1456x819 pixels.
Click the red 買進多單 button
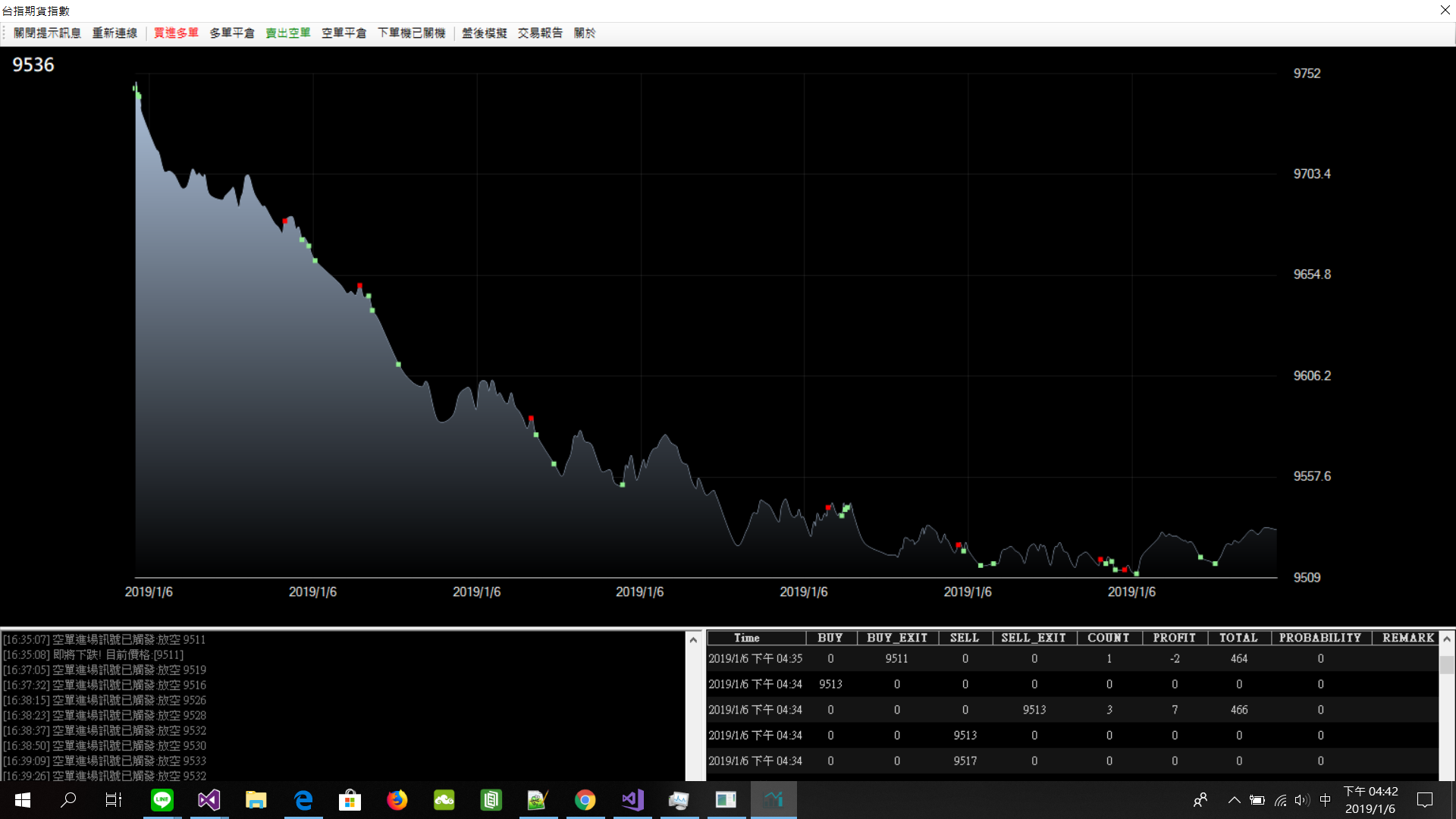[176, 33]
